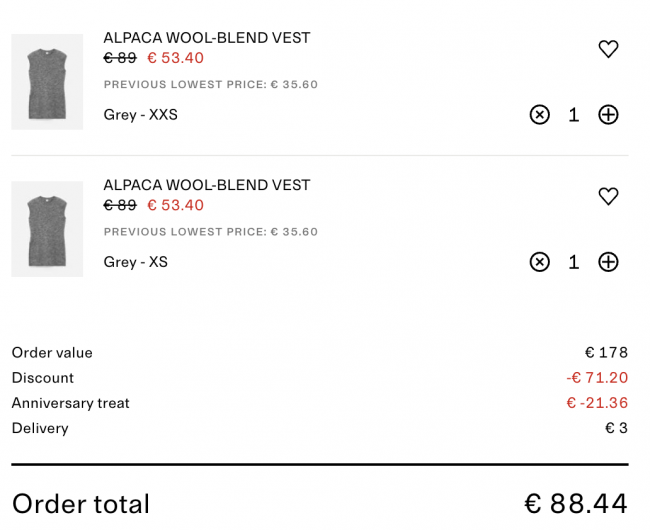
Task: Open the second Alpaca Wool-Blend Vest title link
Action: coord(206,185)
